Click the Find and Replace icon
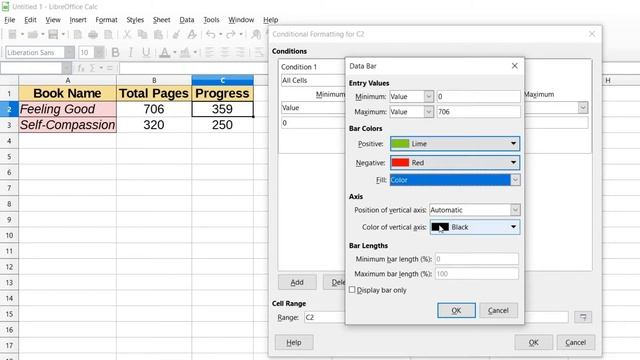 [x=256, y=35]
